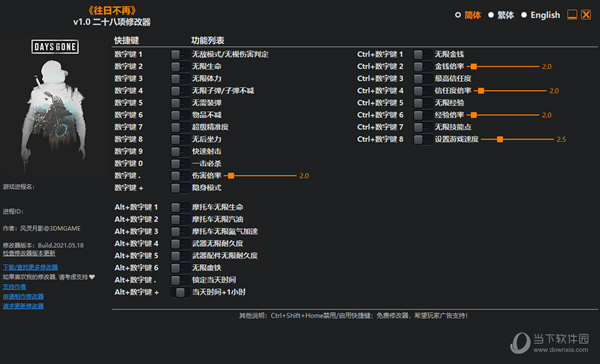The image size is (600, 364).
Task: Click the author 风灵月影@3DMGAME text
Action: (x=50, y=229)
